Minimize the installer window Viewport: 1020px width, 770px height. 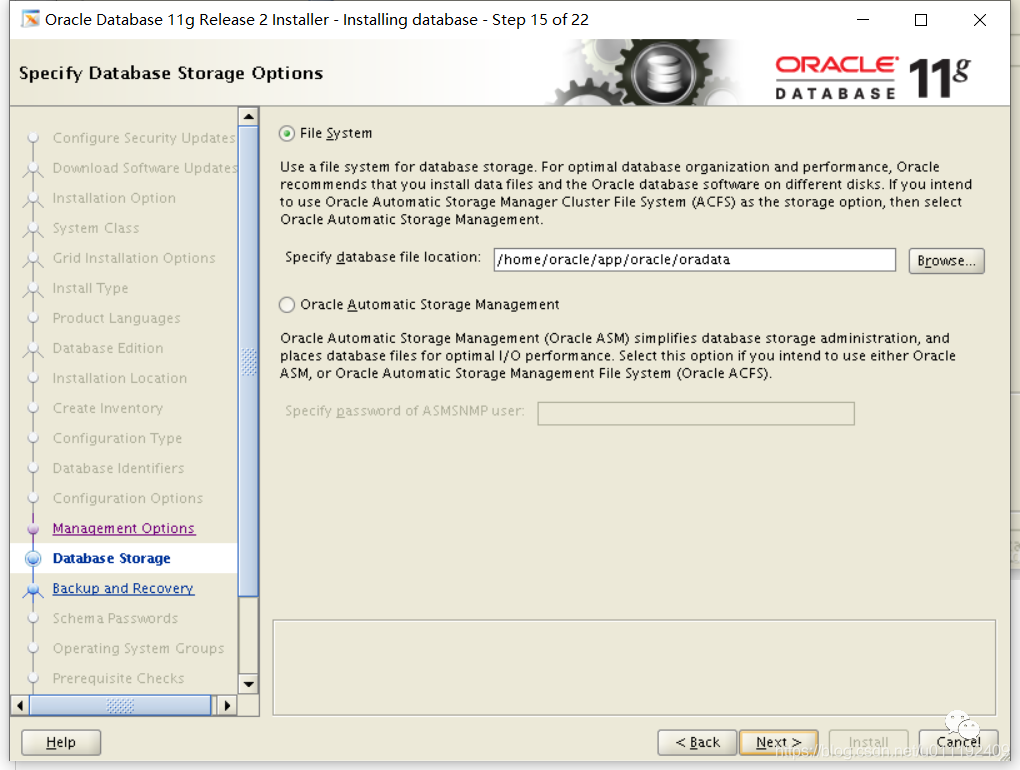pos(863,20)
